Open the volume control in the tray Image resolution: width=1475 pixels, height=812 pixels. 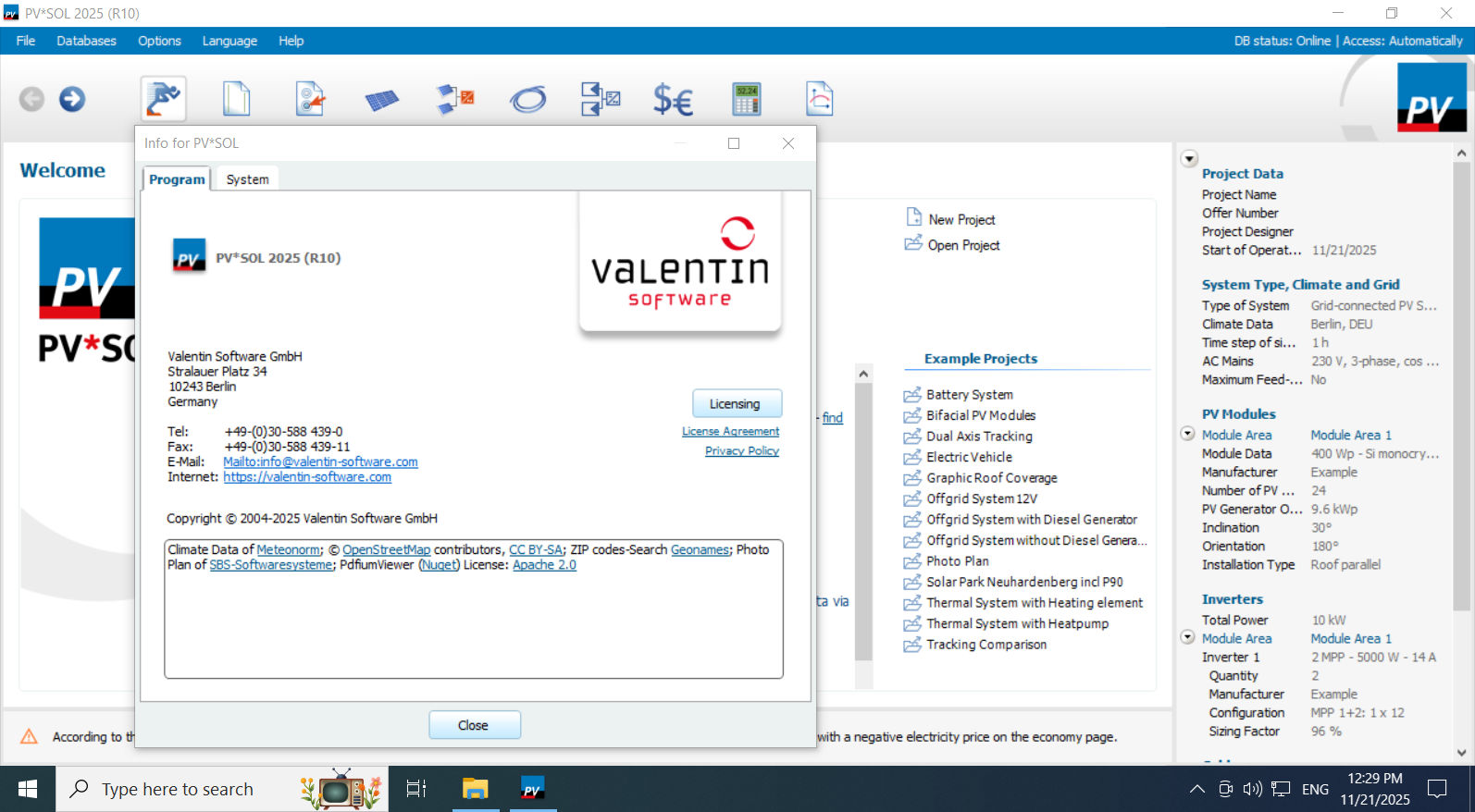point(1253,789)
